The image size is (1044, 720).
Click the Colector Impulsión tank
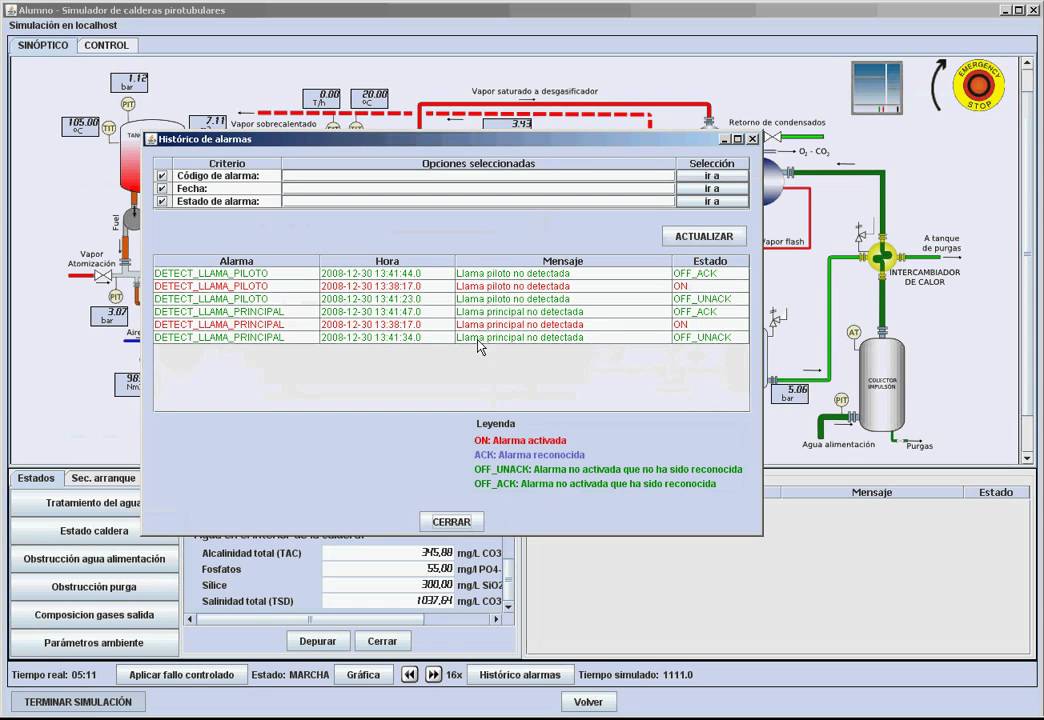tap(882, 384)
